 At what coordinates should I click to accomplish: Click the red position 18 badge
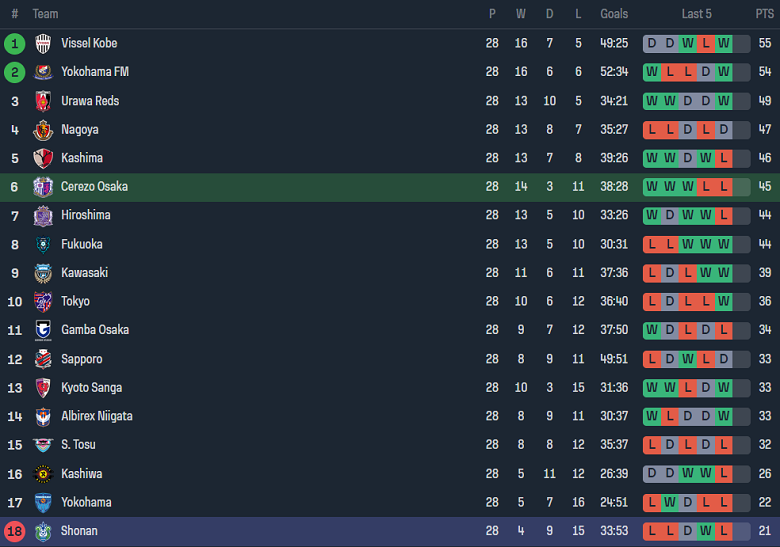click(14, 531)
